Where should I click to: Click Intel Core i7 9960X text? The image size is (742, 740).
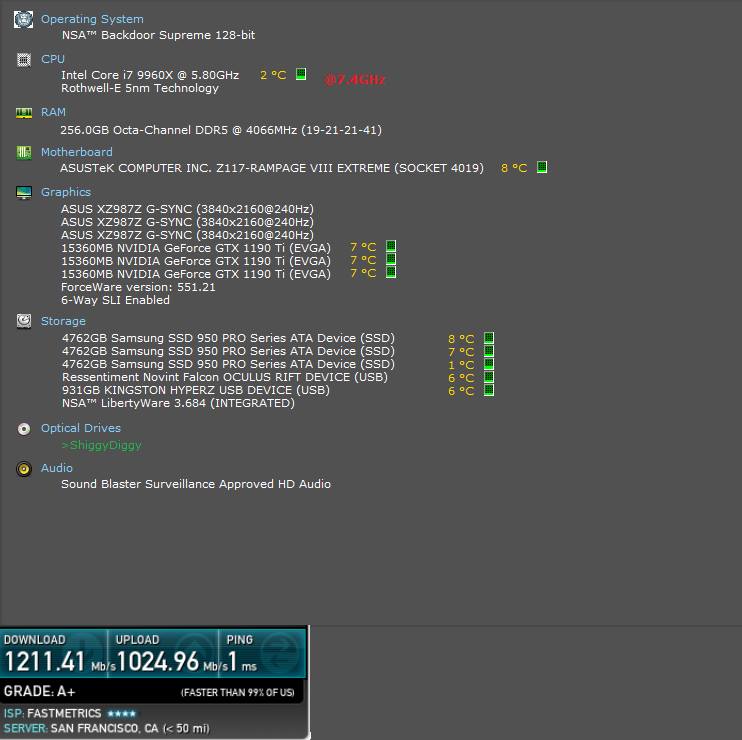(150, 75)
